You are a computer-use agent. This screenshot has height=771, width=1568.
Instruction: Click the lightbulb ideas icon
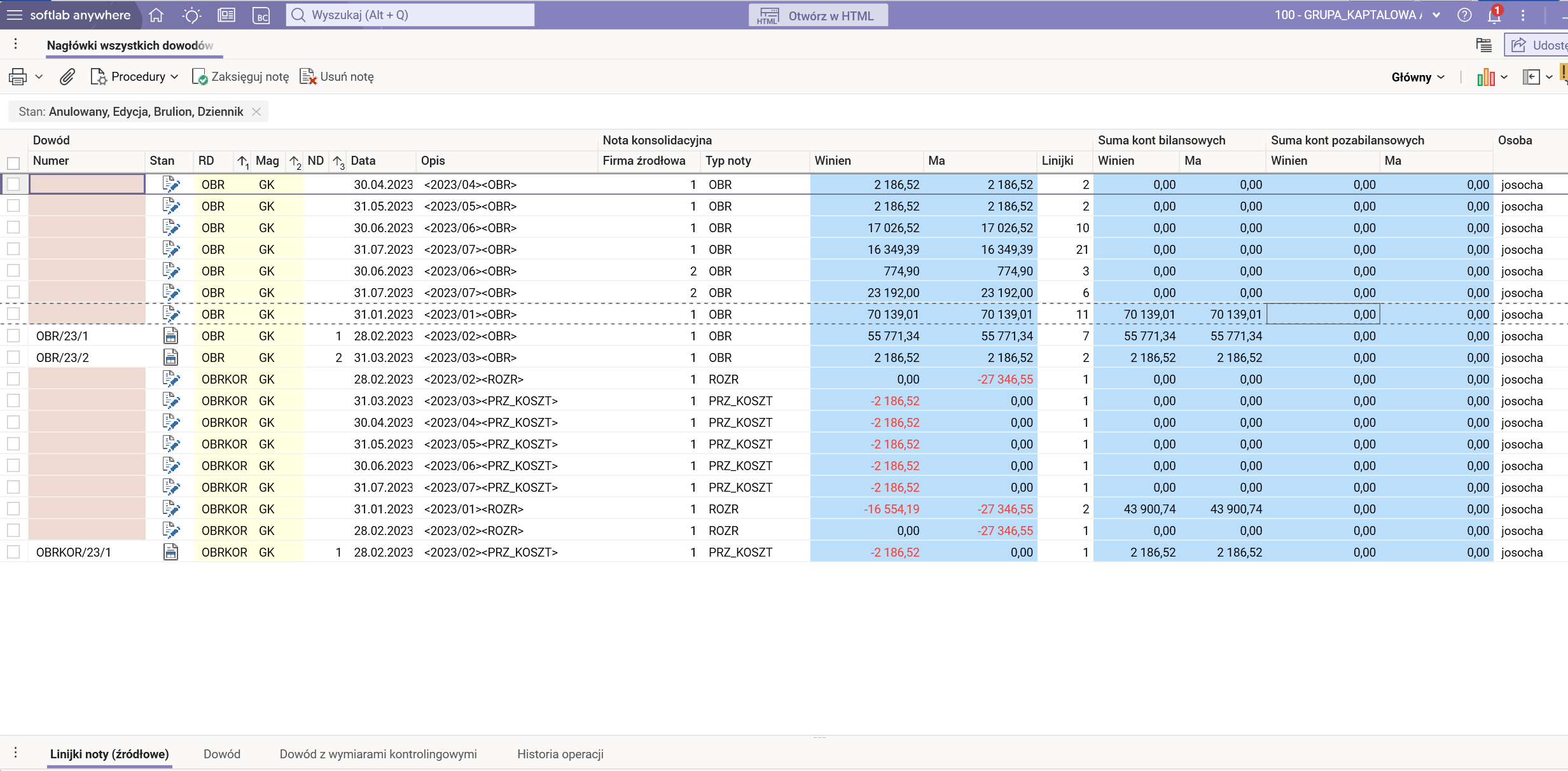coord(191,15)
